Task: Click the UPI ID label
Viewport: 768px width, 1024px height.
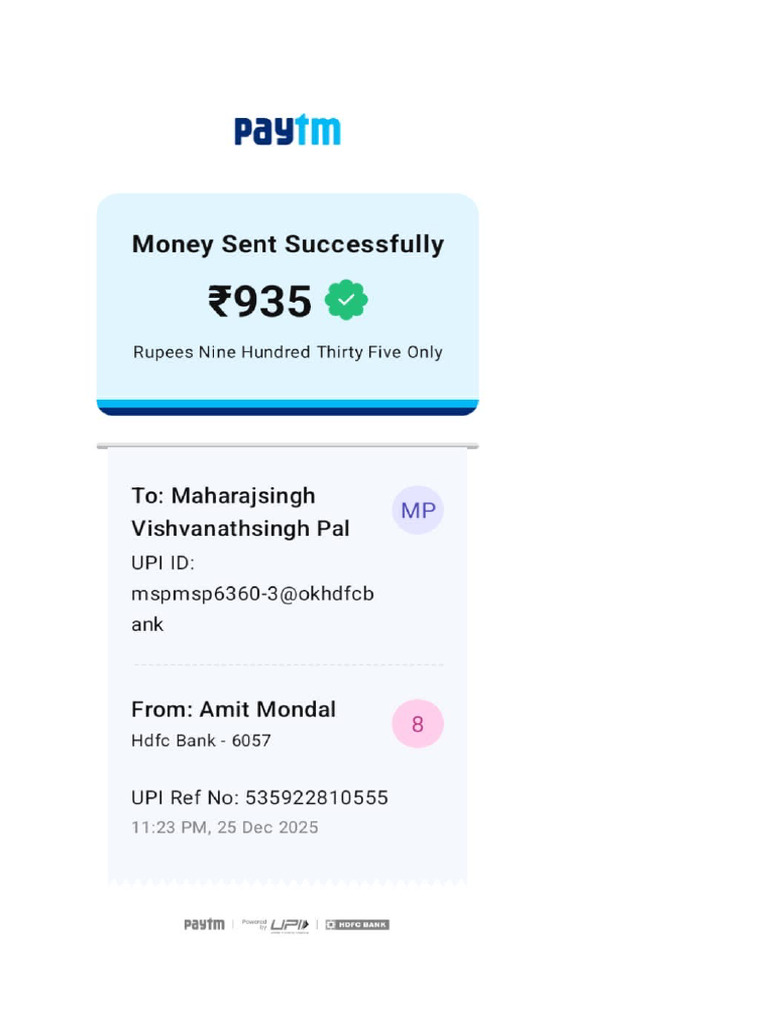Action: pyautogui.click(x=162, y=562)
